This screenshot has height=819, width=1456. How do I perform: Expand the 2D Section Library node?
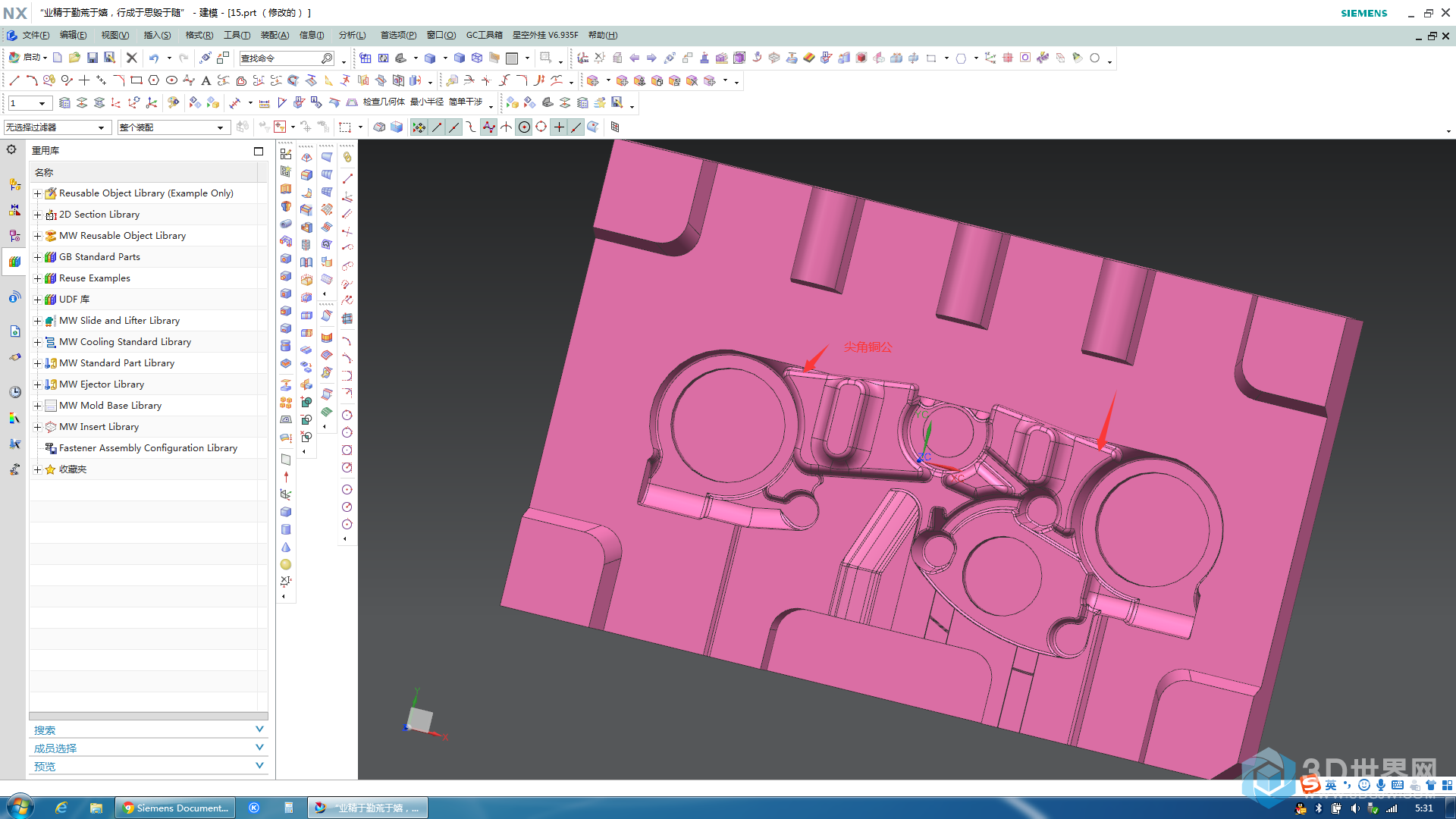(37, 215)
